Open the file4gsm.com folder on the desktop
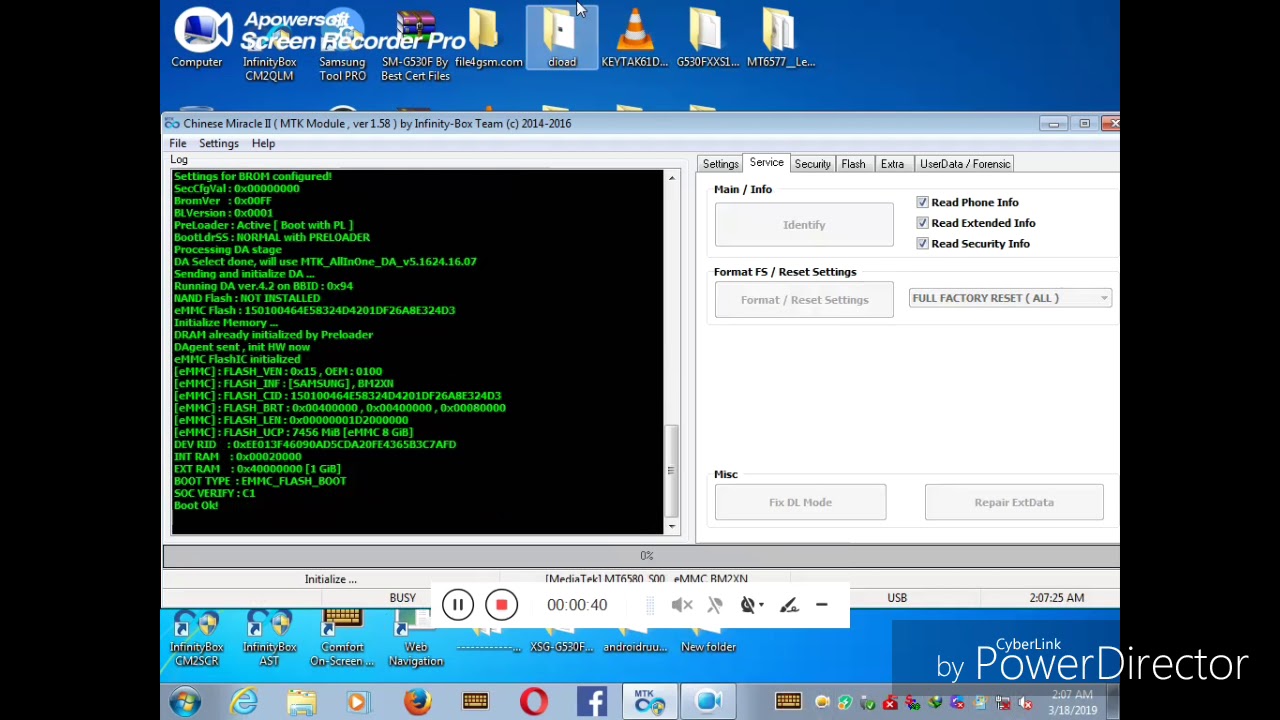The height and width of the screenshot is (720, 1280). click(488, 40)
